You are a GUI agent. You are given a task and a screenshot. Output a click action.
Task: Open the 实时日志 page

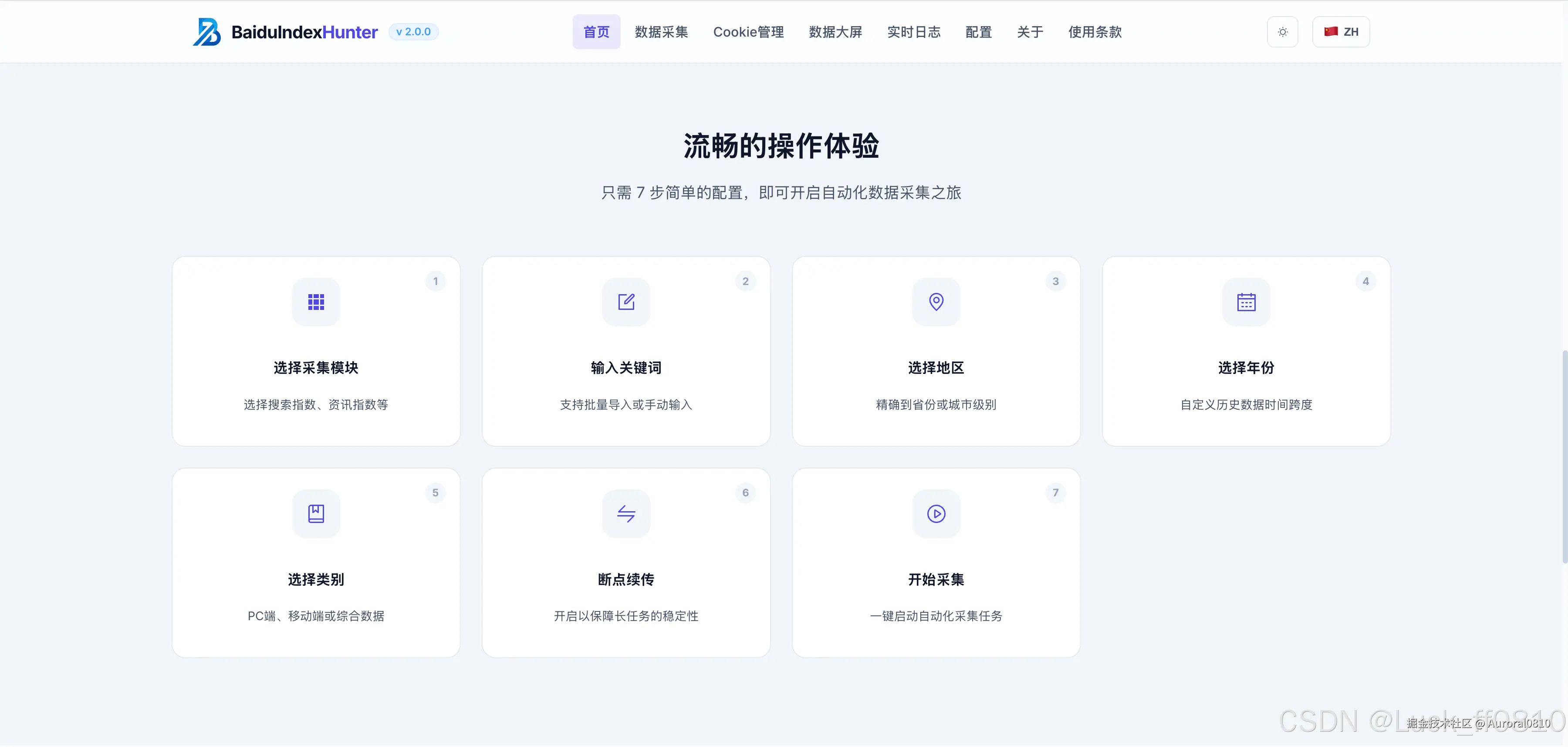pyautogui.click(x=913, y=32)
